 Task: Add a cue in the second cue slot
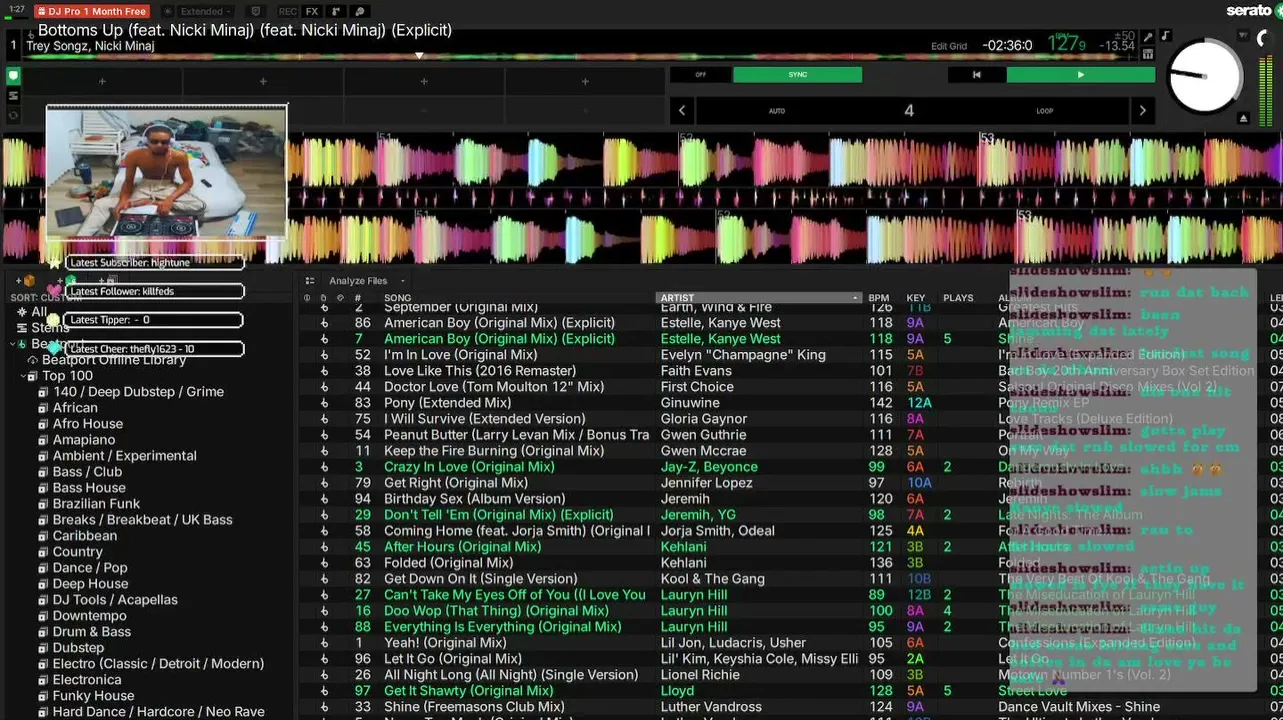pos(263,81)
